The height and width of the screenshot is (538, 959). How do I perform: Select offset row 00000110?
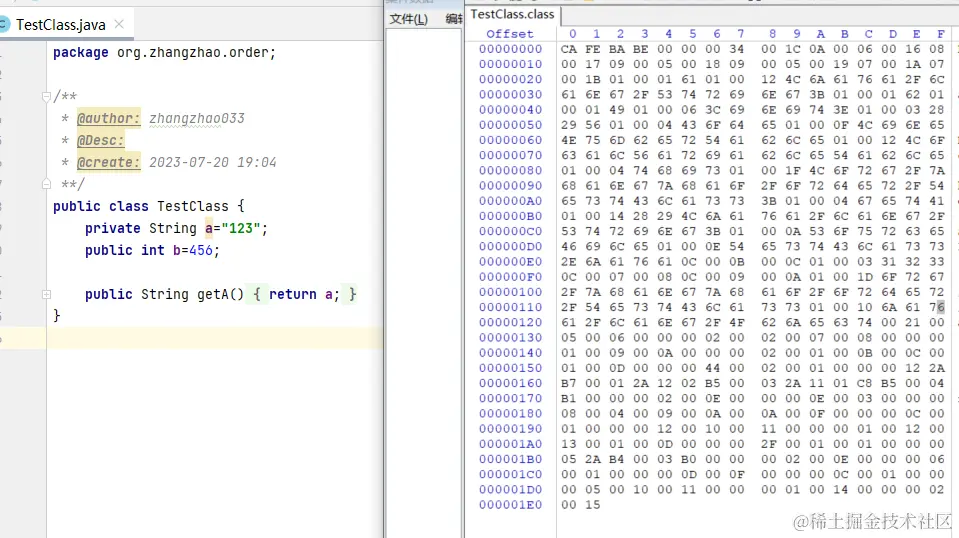coord(510,307)
